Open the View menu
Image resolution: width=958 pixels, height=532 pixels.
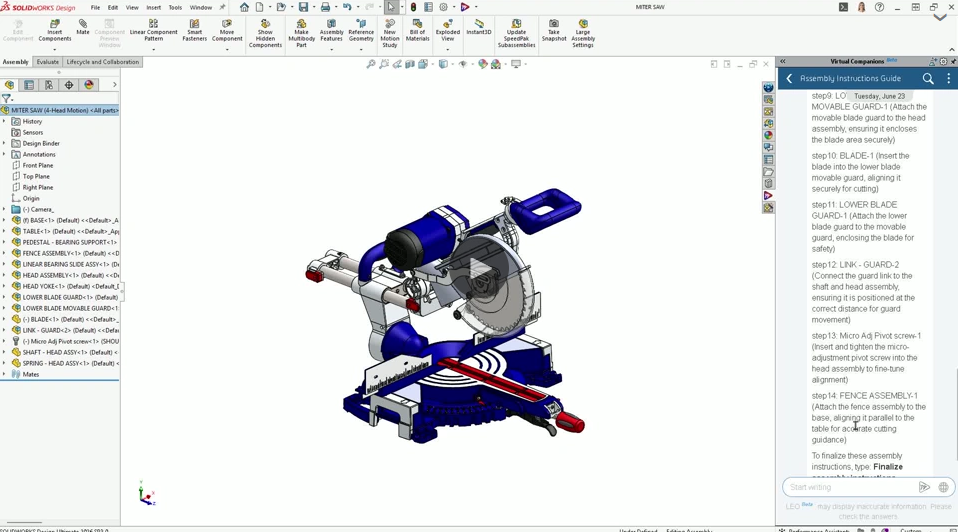tap(132, 7)
